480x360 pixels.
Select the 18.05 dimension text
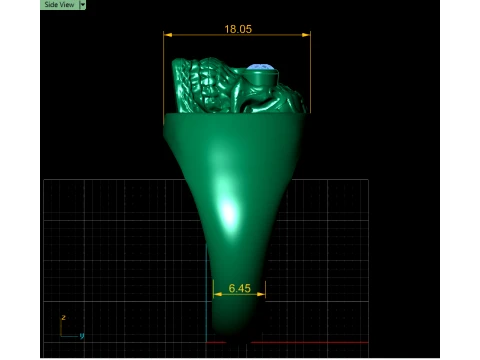(238, 29)
